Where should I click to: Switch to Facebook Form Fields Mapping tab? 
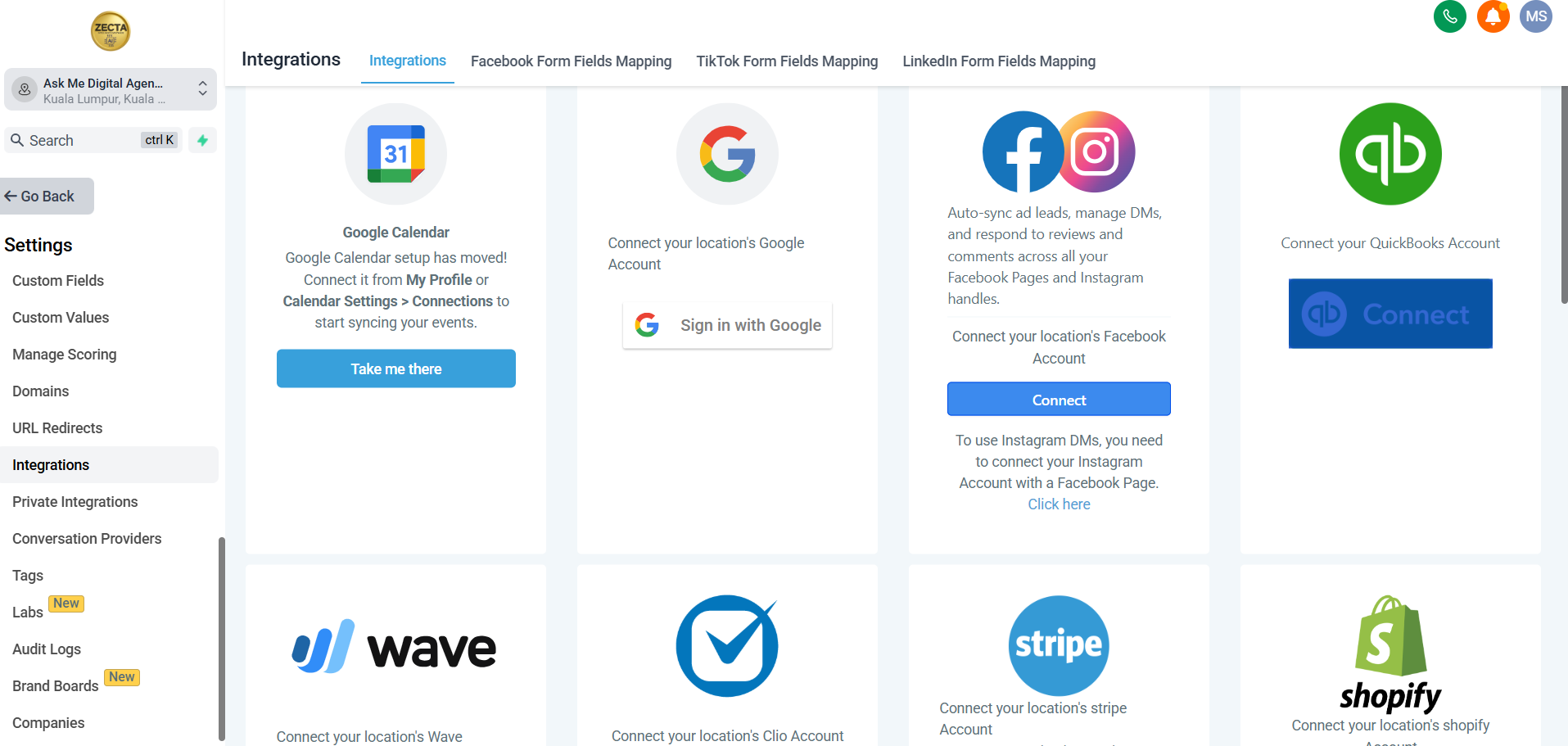(x=571, y=61)
